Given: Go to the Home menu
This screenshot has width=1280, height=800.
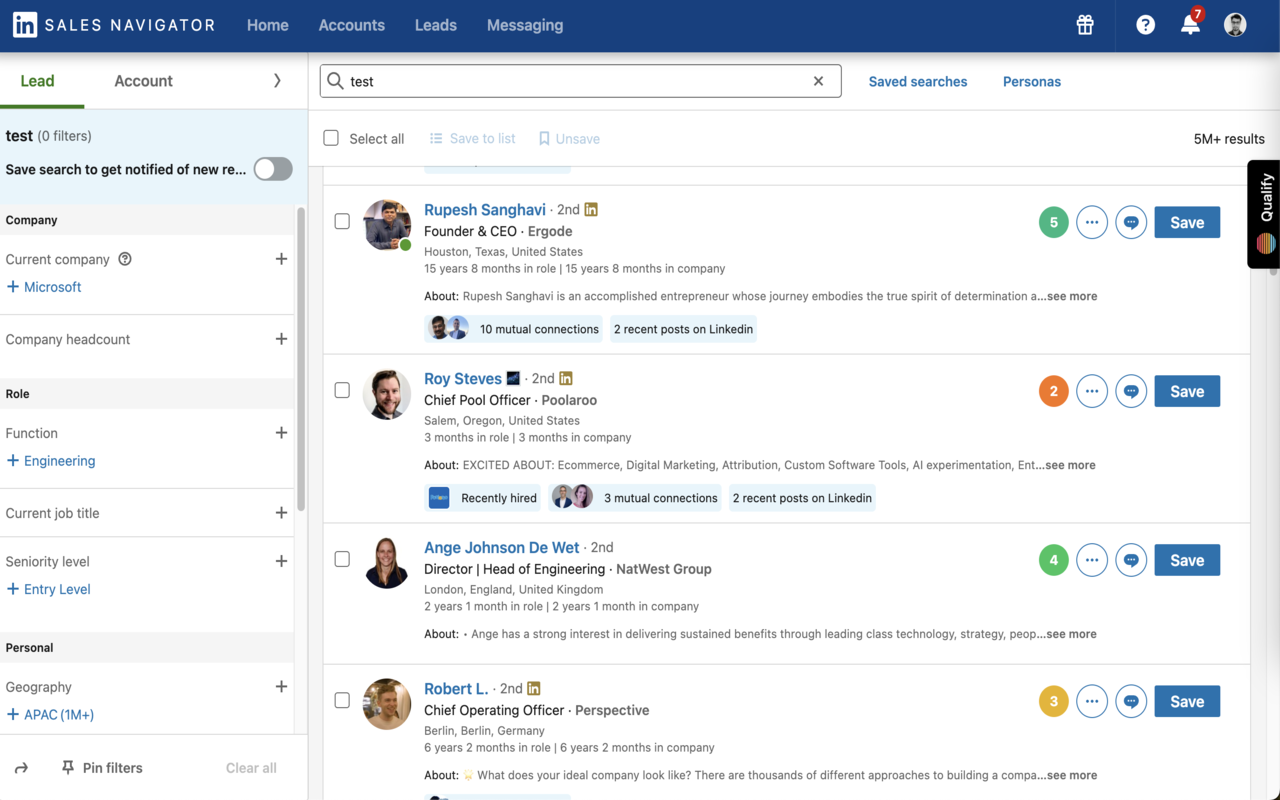Looking at the screenshot, I should 268,25.
